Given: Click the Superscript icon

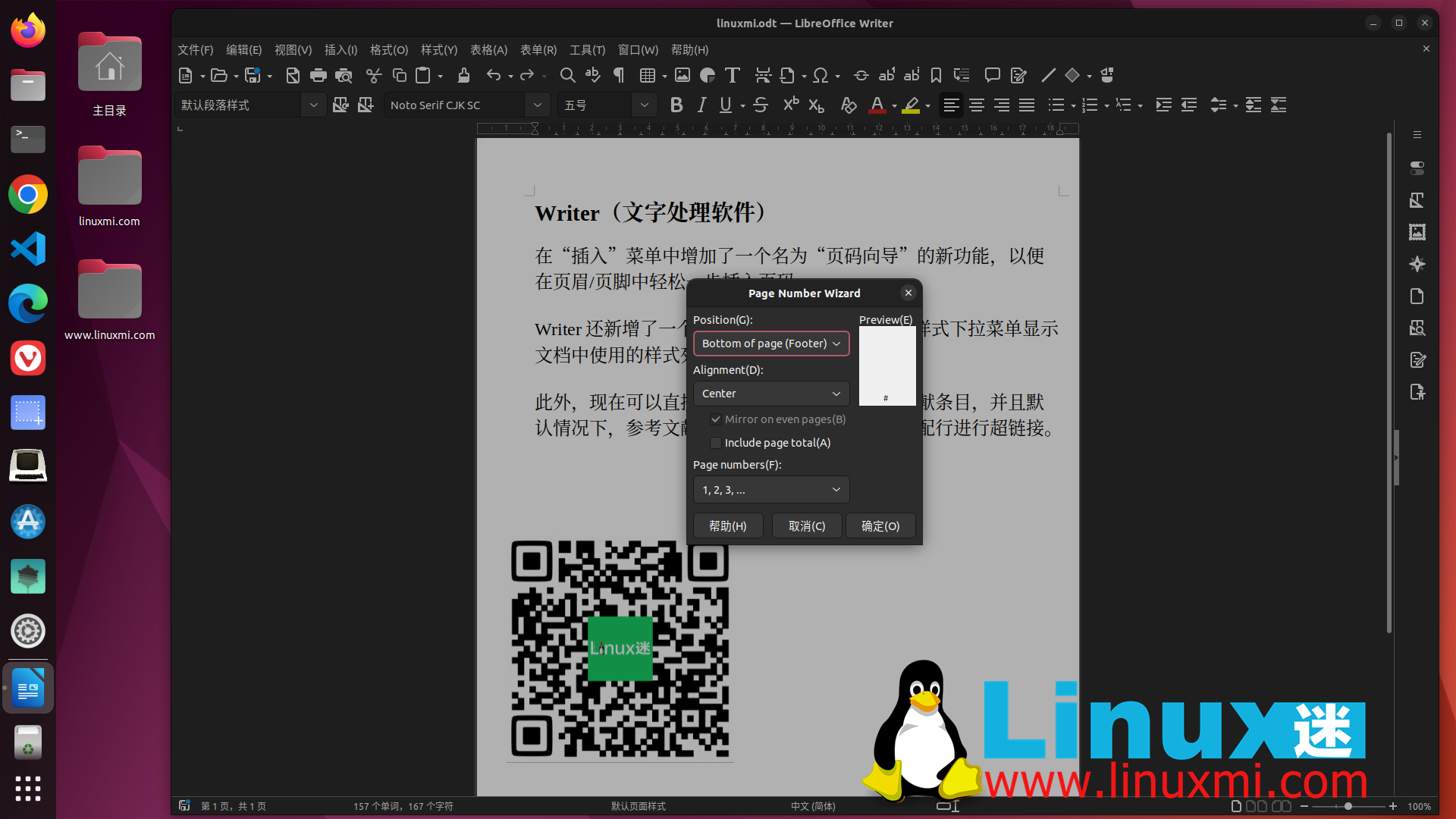Looking at the screenshot, I should (x=791, y=105).
